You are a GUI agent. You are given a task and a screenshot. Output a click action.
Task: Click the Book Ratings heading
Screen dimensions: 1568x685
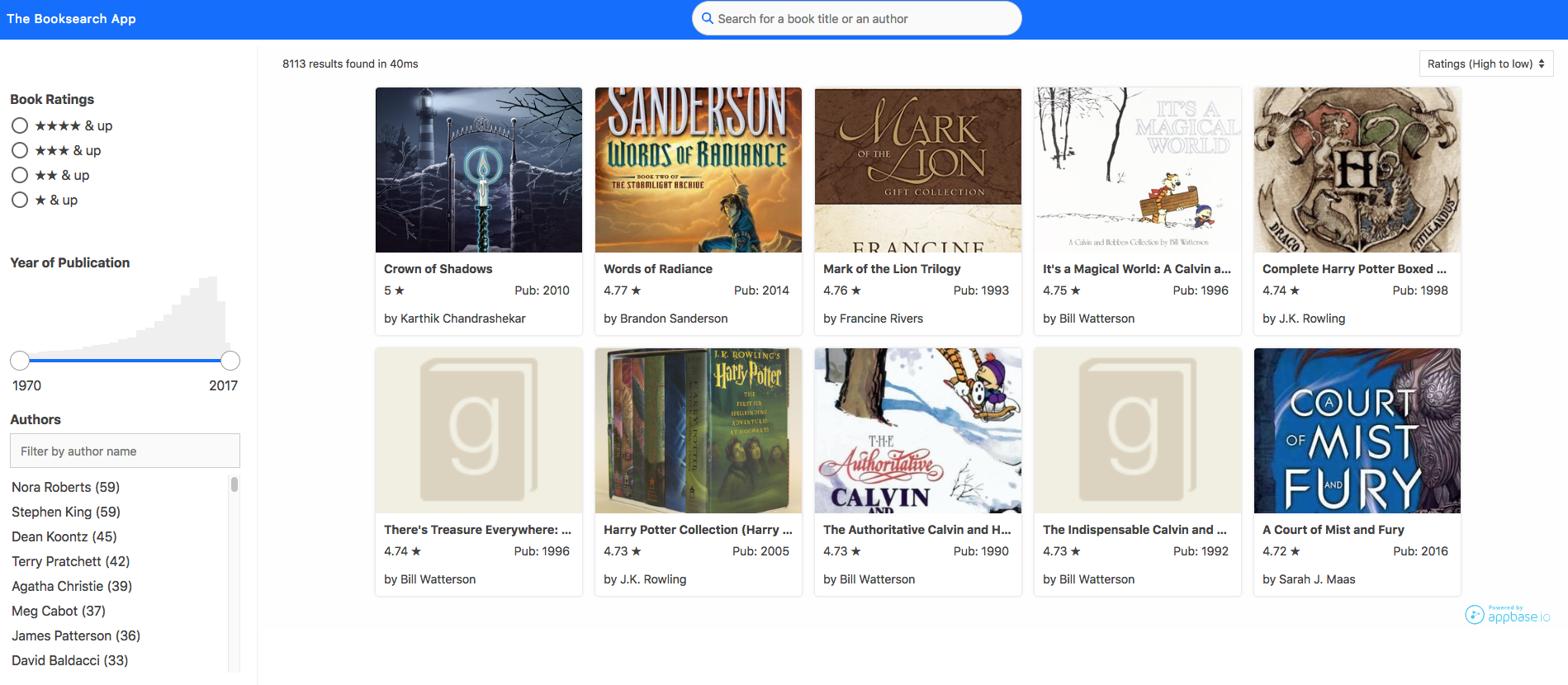(52, 99)
